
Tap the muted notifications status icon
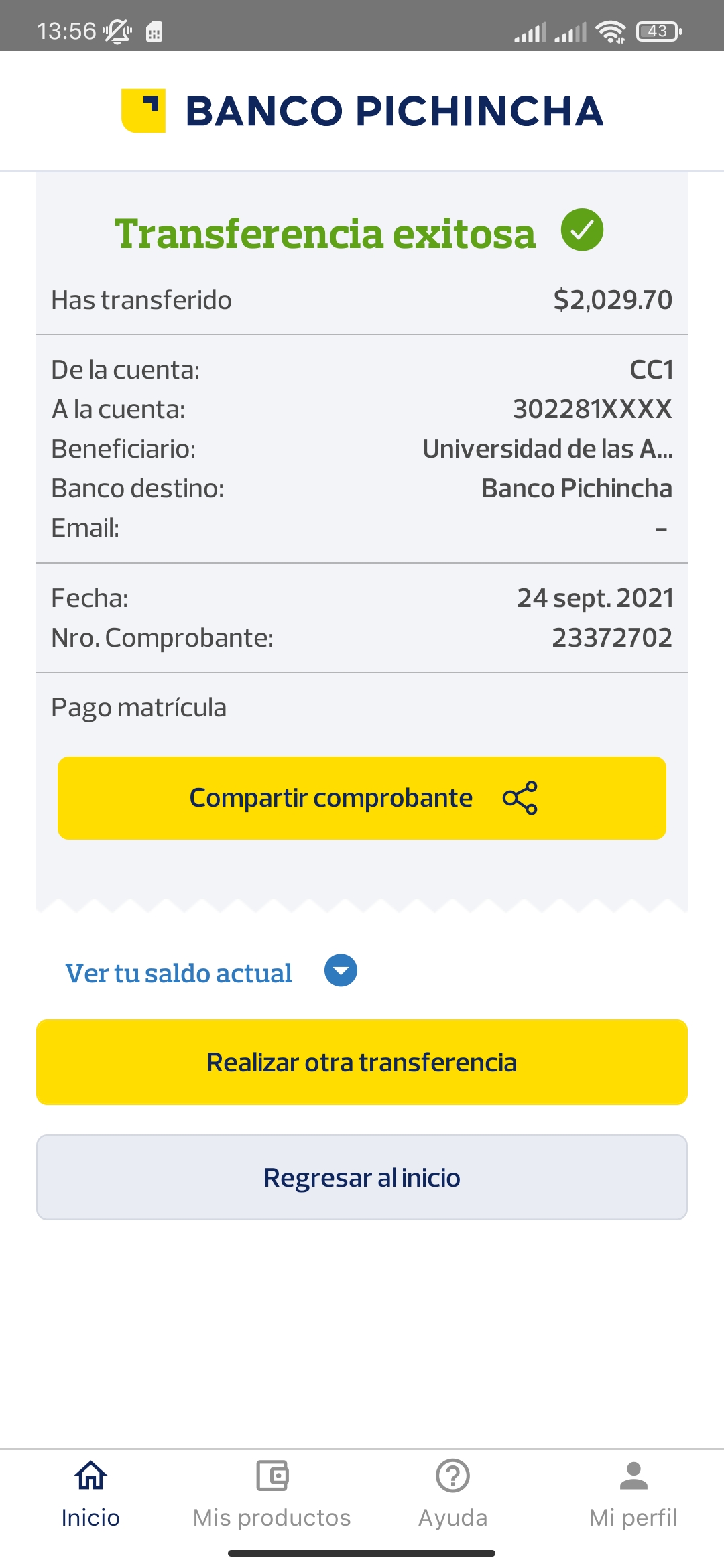point(118,31)
